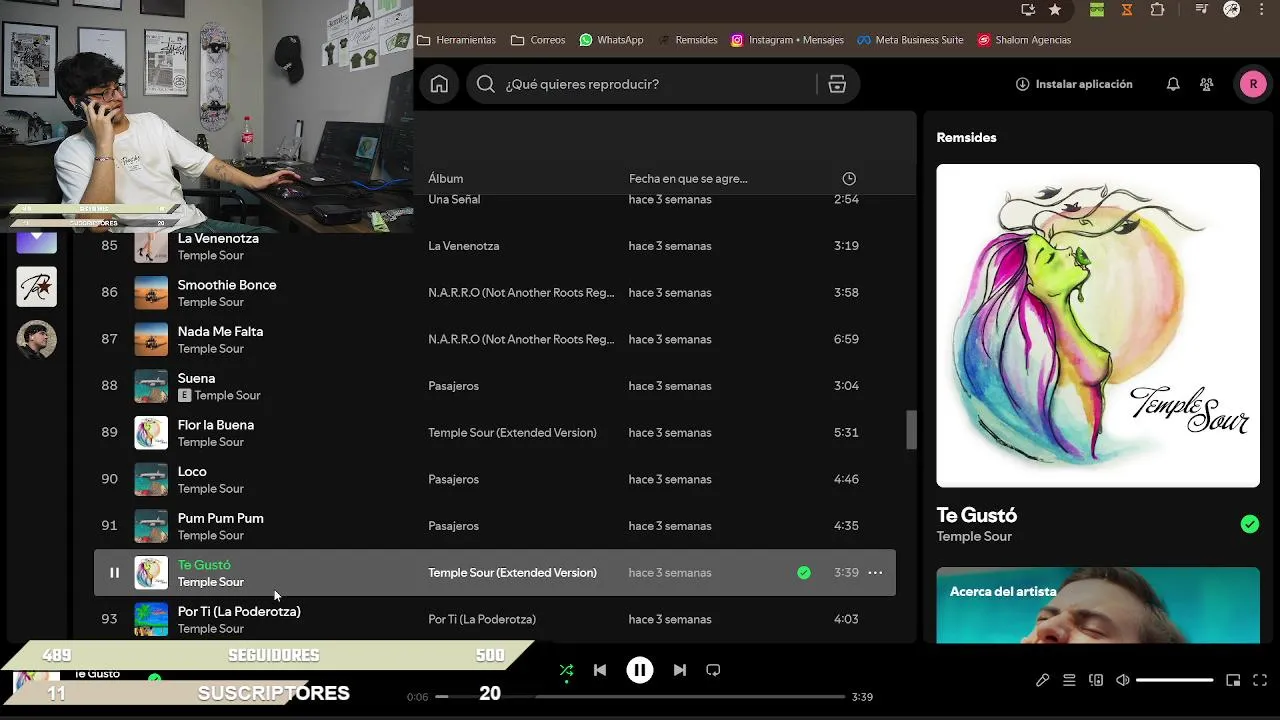
Task: Open Remsides bookmark
Action: pyautogui.click(x=687, y=40)
